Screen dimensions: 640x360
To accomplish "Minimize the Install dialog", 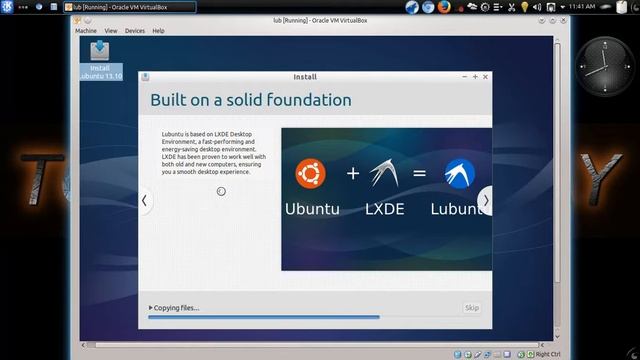I will point(464,77).
